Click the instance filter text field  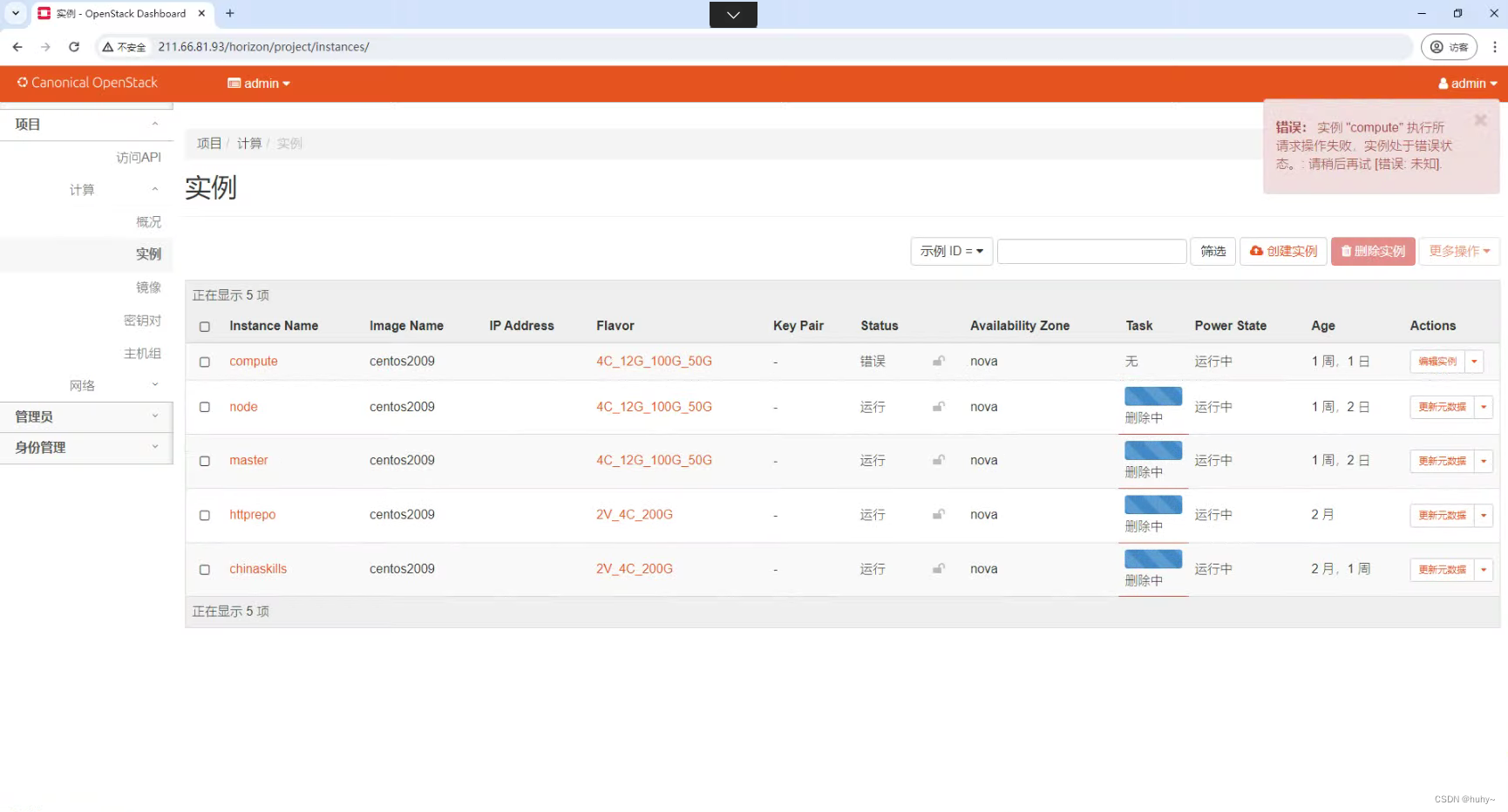[x=1091, y=251]
